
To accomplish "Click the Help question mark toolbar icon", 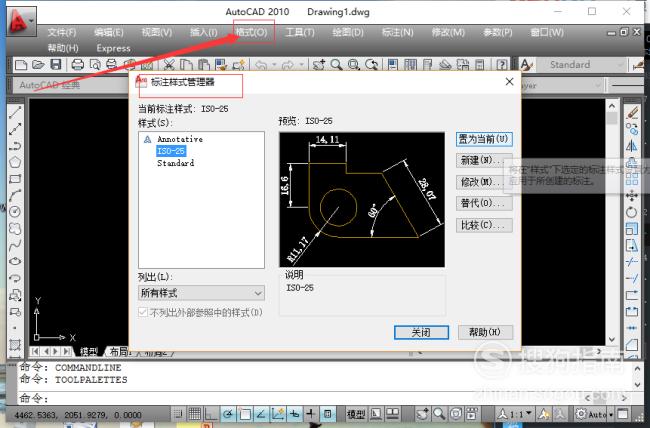I will [502, 65].
